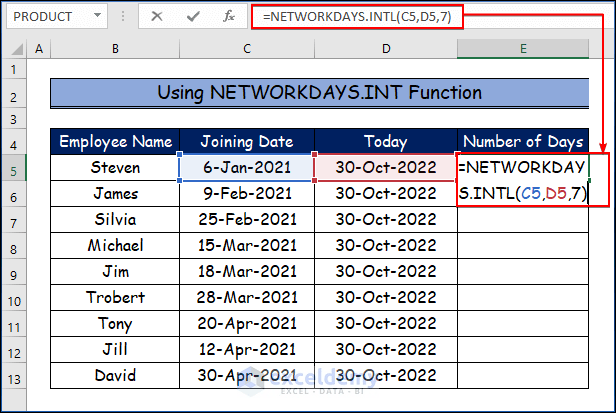Select row 3 header
This screenshot has width=616, height=413.
[14, 119]
